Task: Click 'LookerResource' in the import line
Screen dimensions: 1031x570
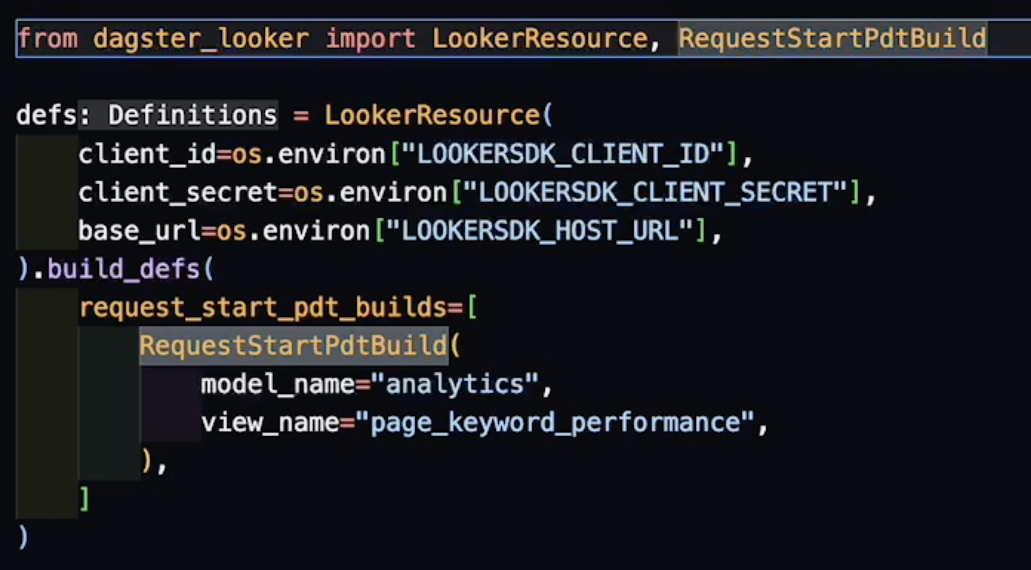Action: point(540,39)
